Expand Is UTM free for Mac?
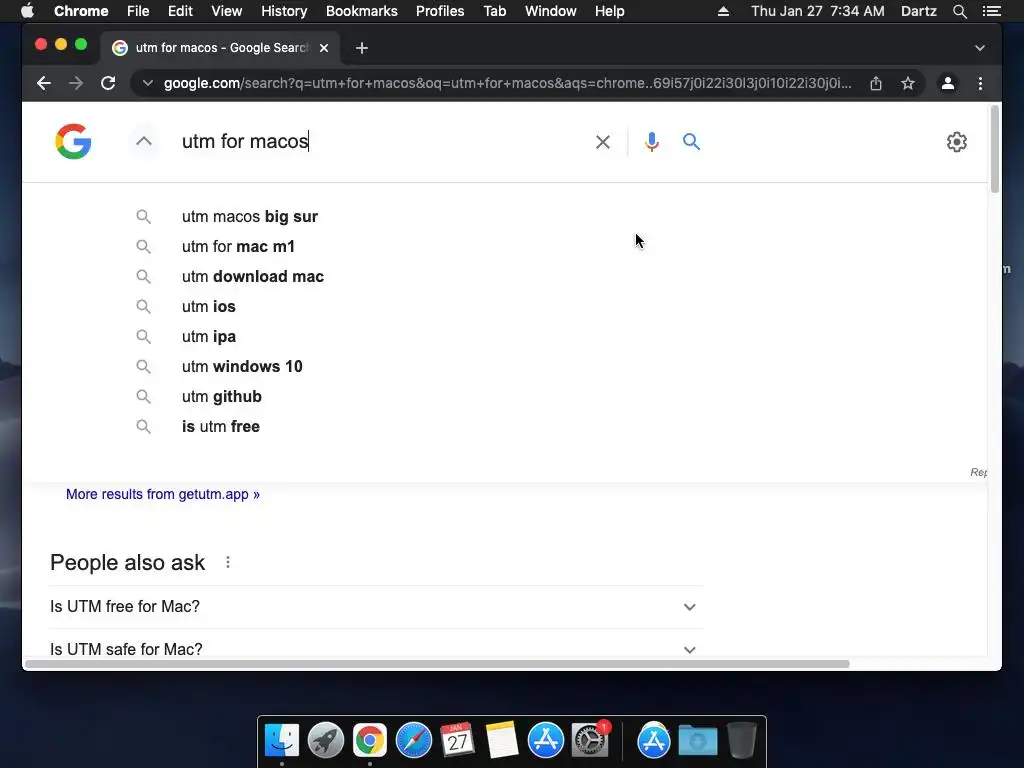 click(x=376, y=607)
